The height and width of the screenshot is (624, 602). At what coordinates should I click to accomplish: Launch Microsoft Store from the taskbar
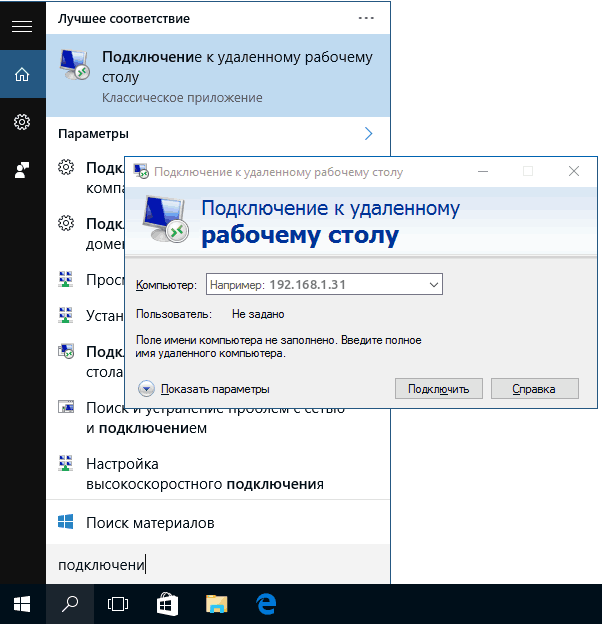168,603
